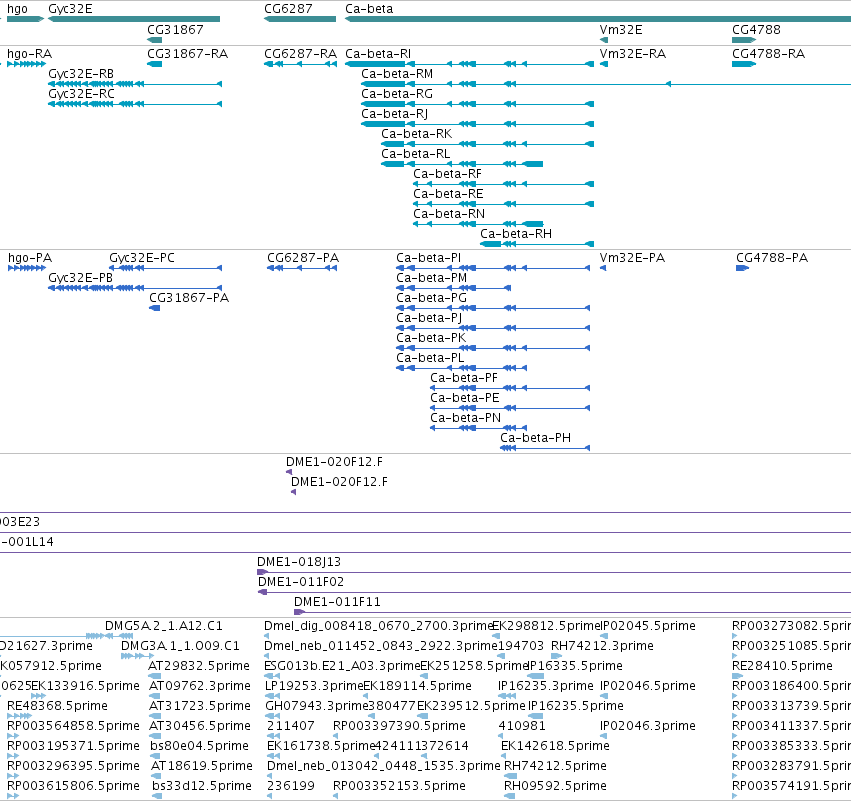Click EST bs80e04.5prime
This screenshot has width=851, height=801.
156,756
